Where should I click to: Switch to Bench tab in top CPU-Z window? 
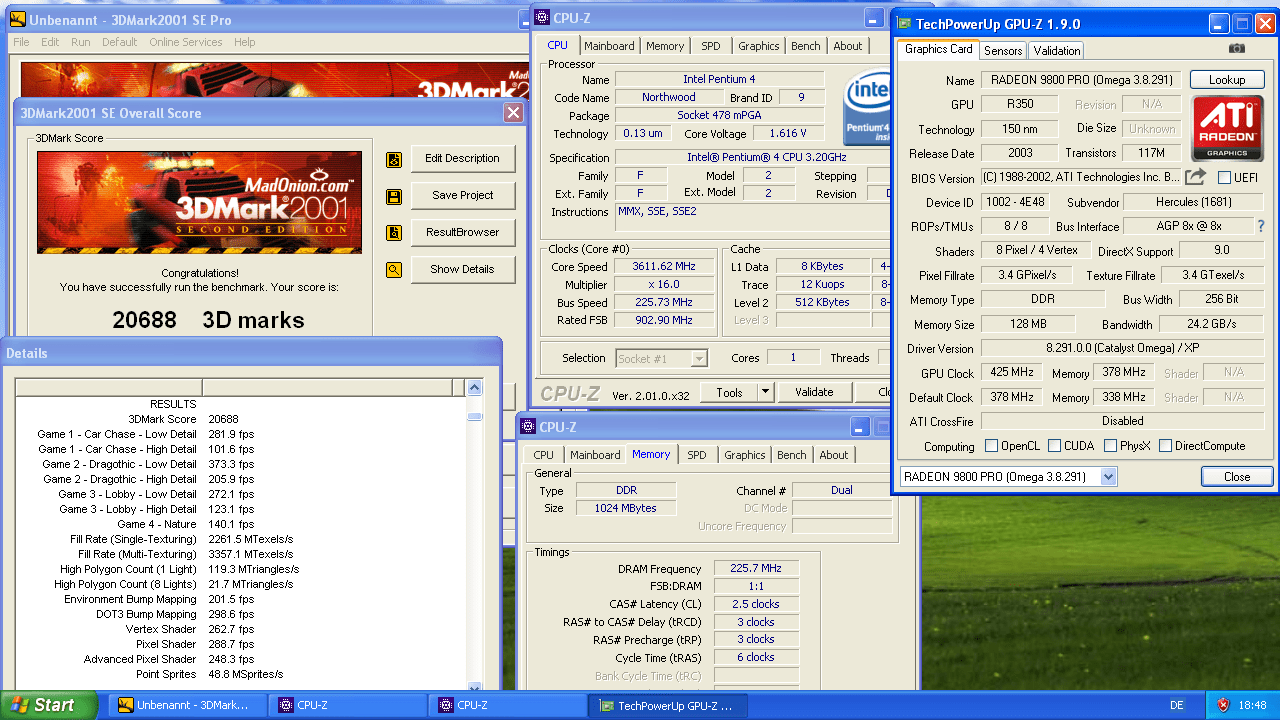tap(805, 46)
